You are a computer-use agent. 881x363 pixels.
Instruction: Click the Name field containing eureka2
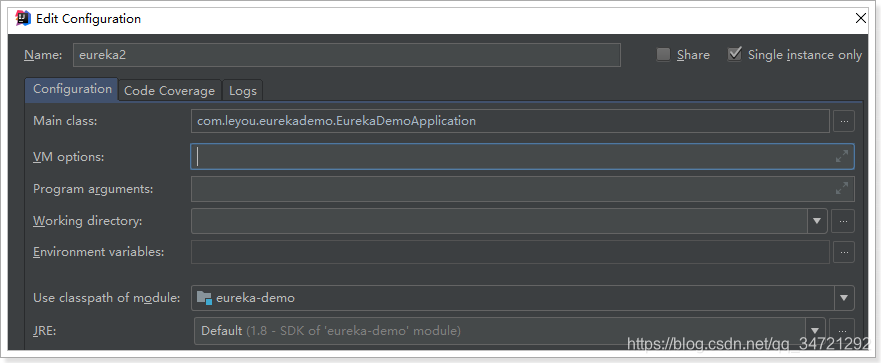[x=347, y=55]
